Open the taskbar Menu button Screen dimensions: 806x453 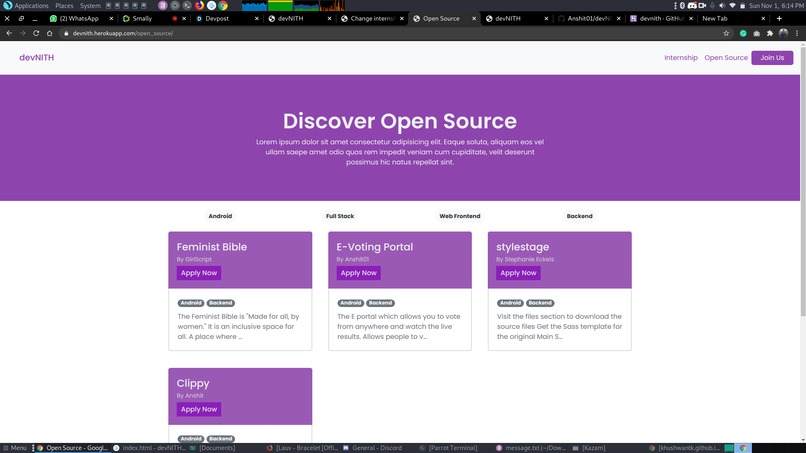[x=15, y=448]
